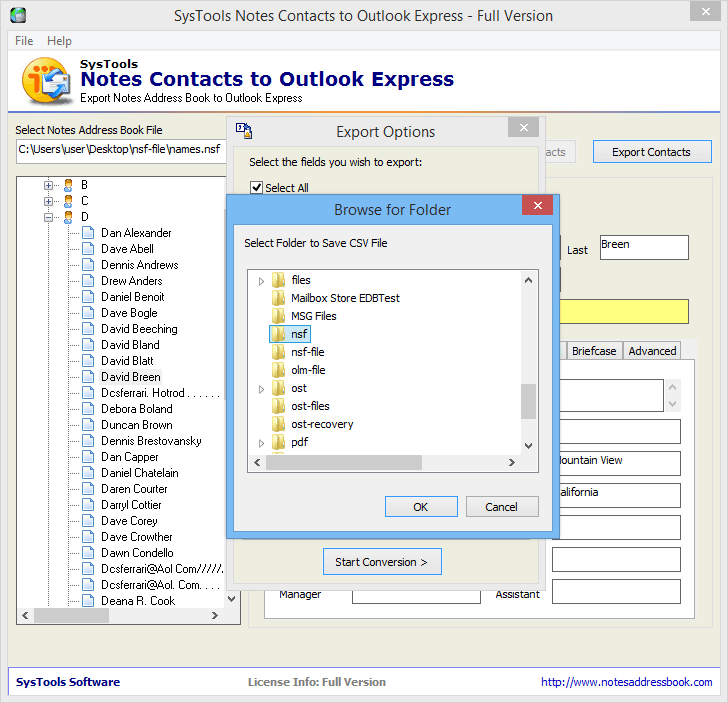Open the notesaddressbook.com link
728x703 pixels.
coord(626,682)
